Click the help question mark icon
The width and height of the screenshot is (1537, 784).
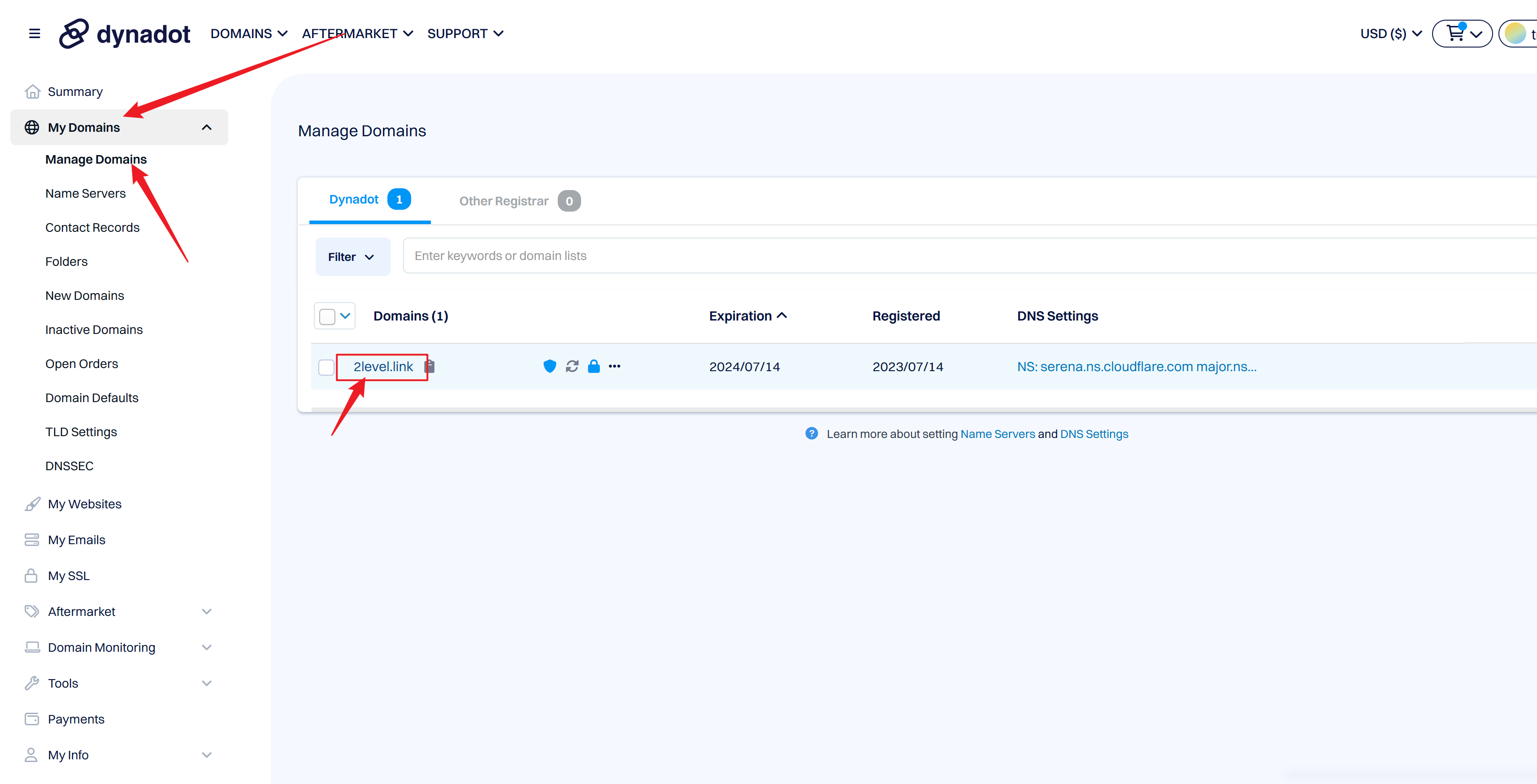(x=812, y=434)
